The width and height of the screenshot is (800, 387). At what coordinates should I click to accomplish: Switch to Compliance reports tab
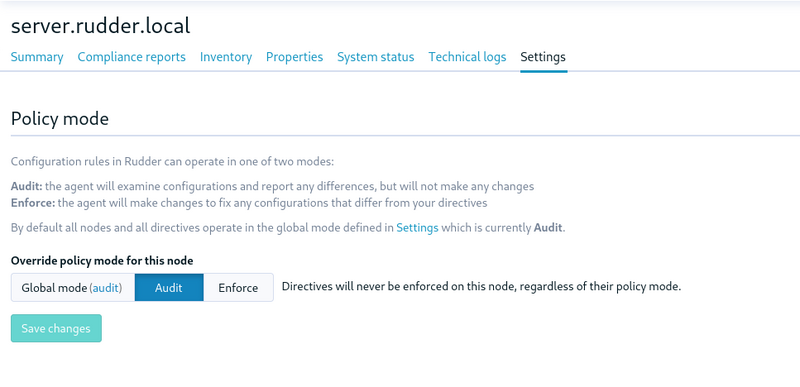[x=132, y=57]
